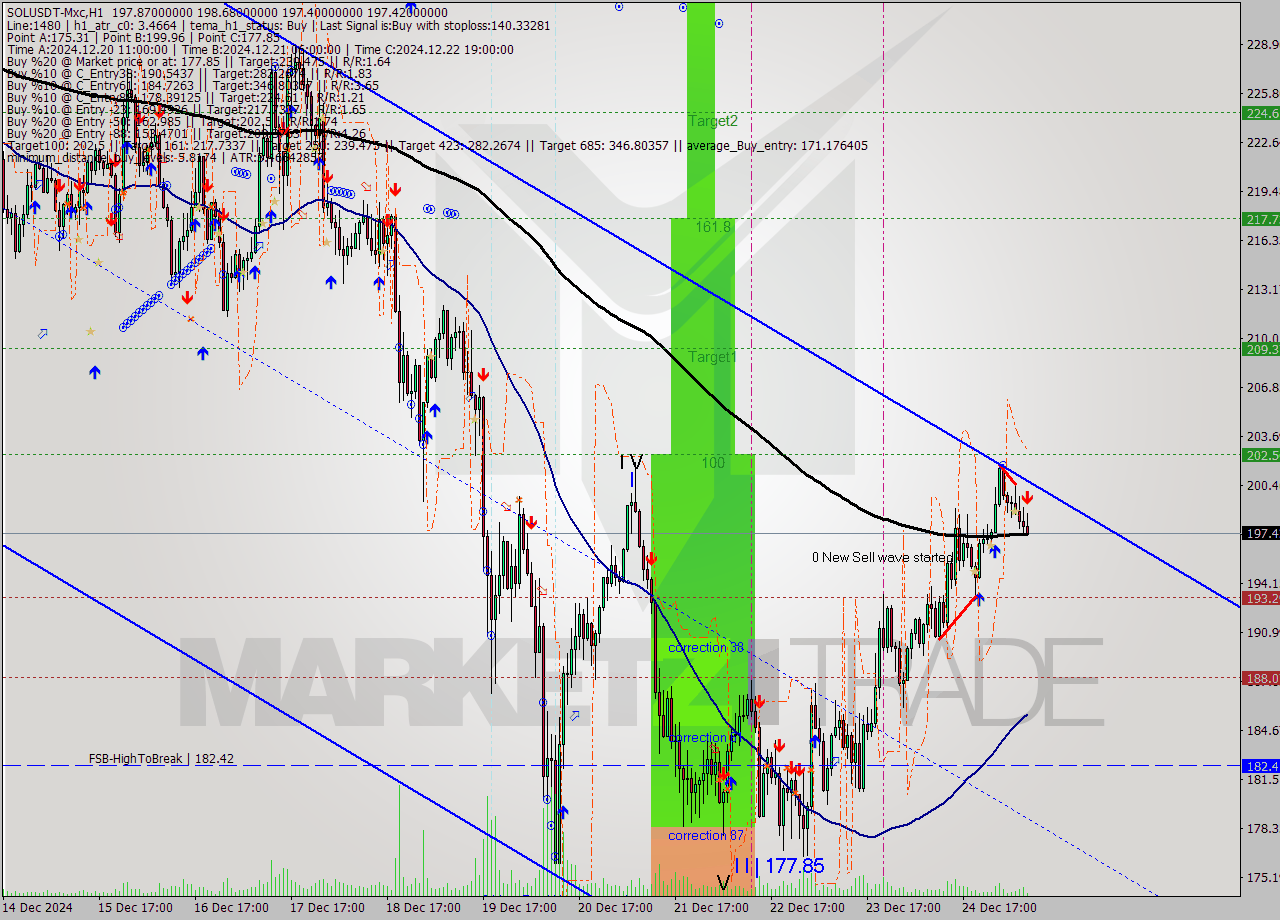Click the green 209.3 price level tag

point(1260,349)
